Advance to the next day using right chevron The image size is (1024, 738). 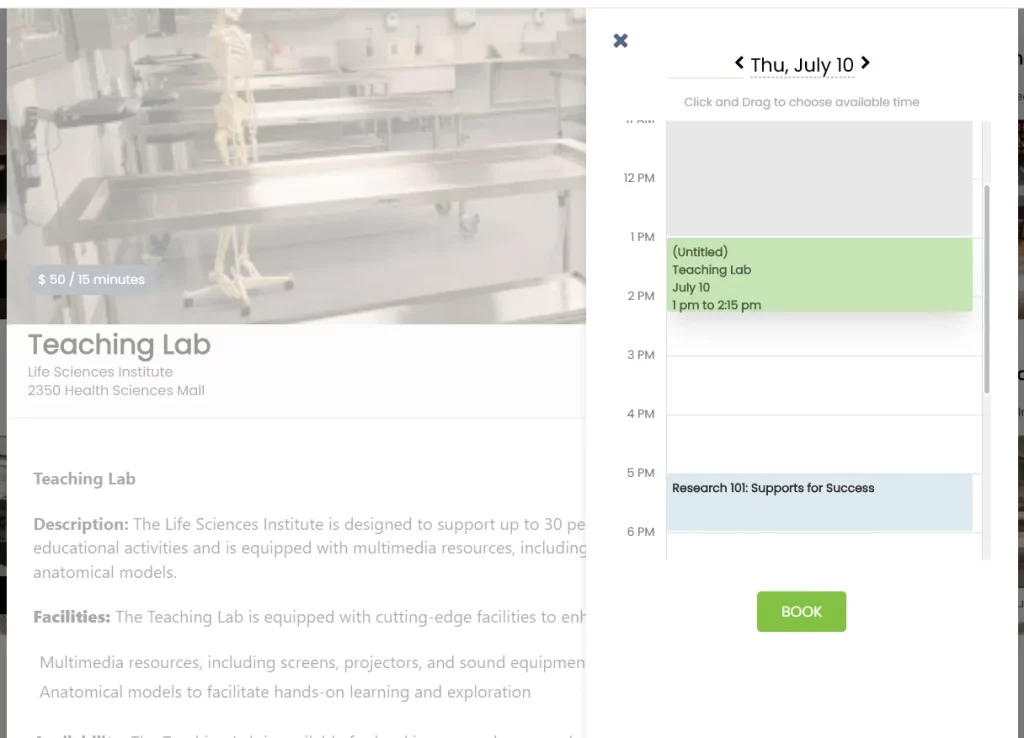pos(865,63)
